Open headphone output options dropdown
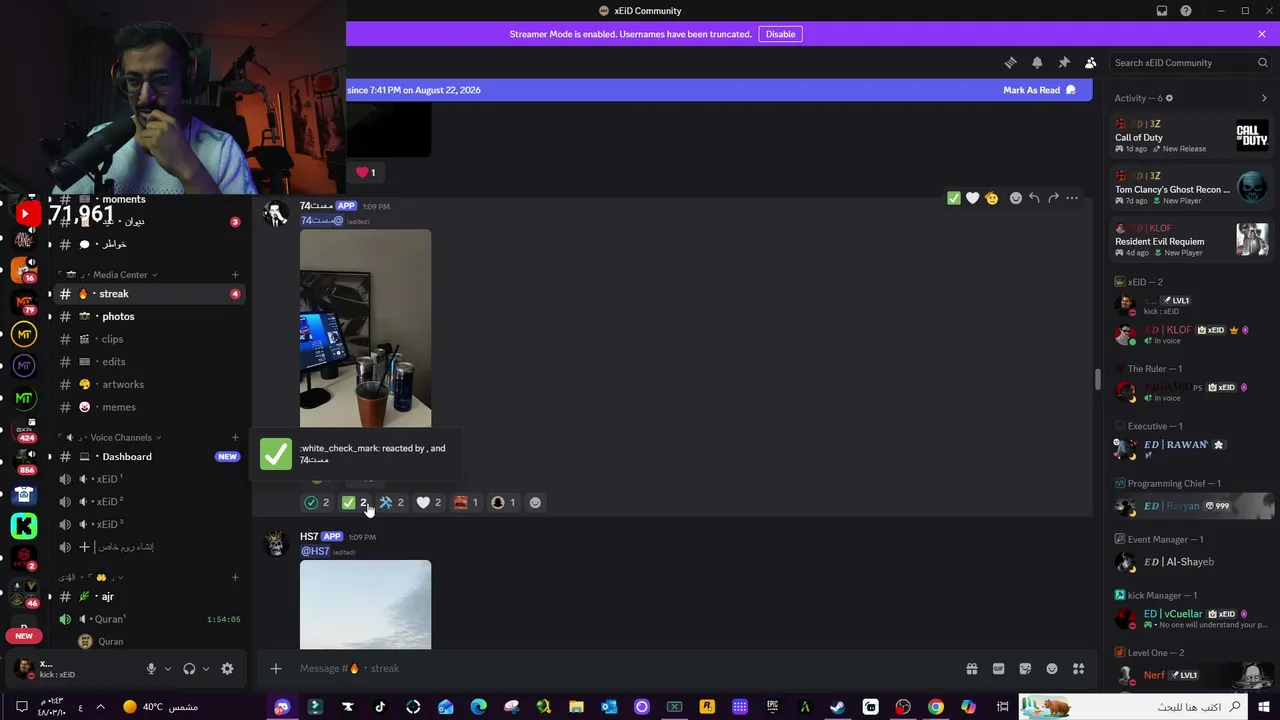Screen dimensions: 1280x720 coord(206,669)
